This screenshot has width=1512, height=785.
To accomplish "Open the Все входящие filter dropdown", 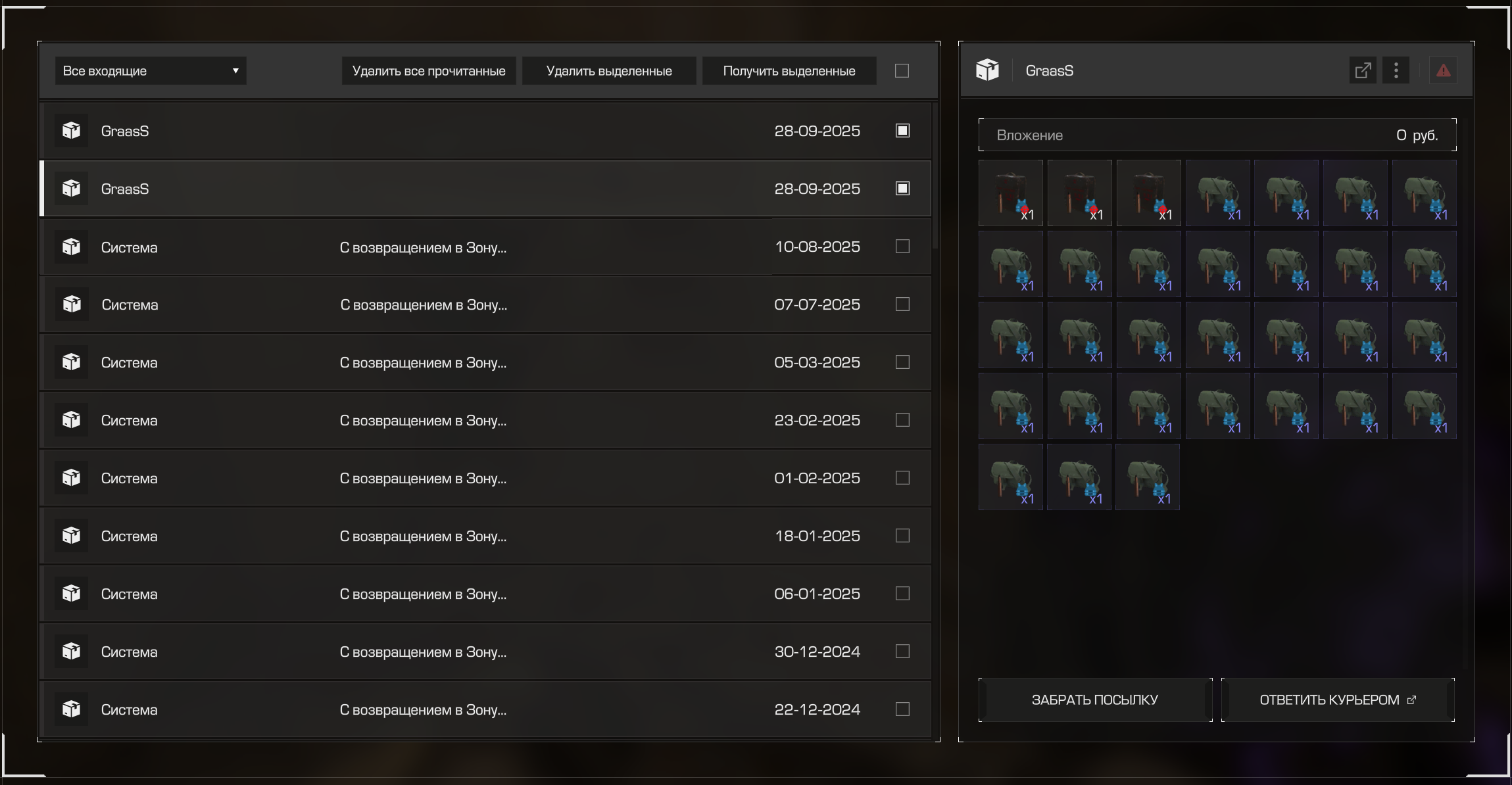I will click(150, 70).
